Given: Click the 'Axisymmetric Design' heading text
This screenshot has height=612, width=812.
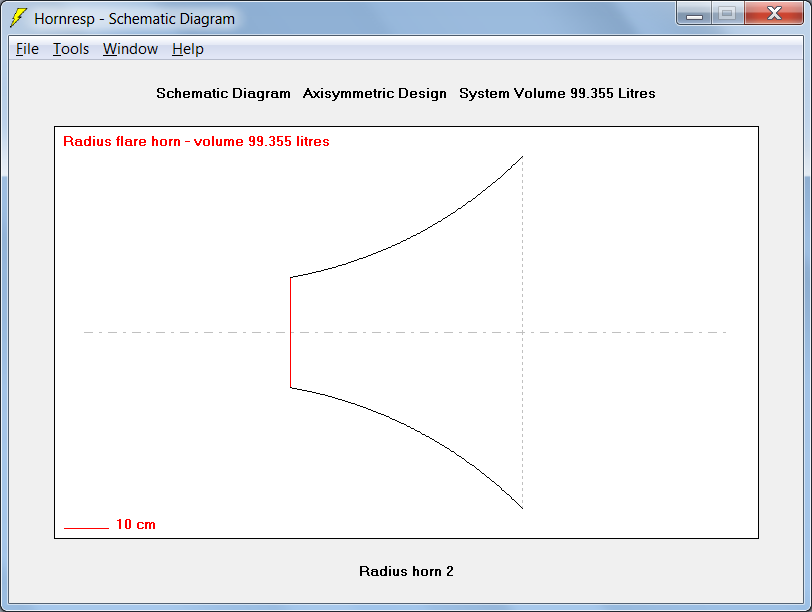Looking at the screenshot, I should pyautogui.click(x=374, y=93).
